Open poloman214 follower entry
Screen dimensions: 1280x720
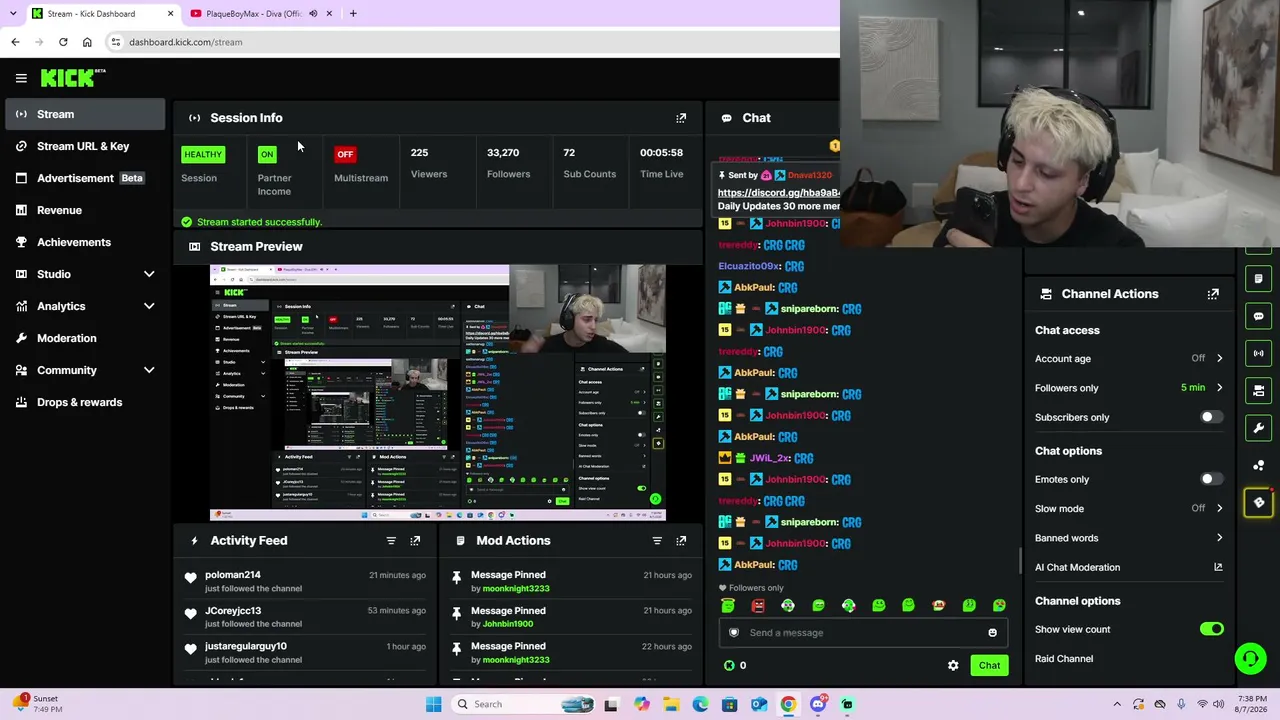232,575
